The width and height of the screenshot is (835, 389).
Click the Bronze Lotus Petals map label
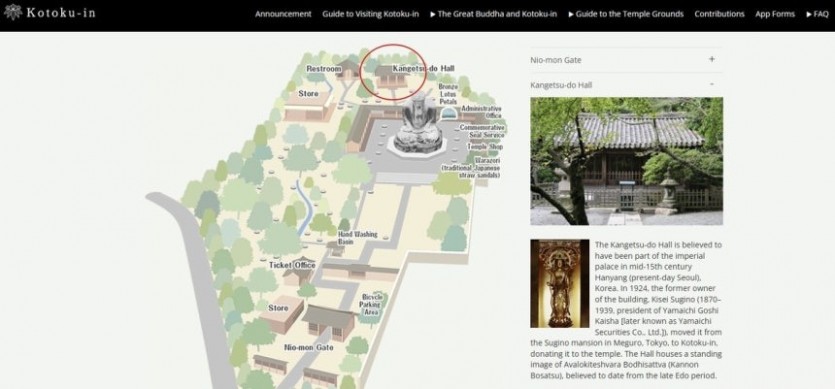coord(448,93)
